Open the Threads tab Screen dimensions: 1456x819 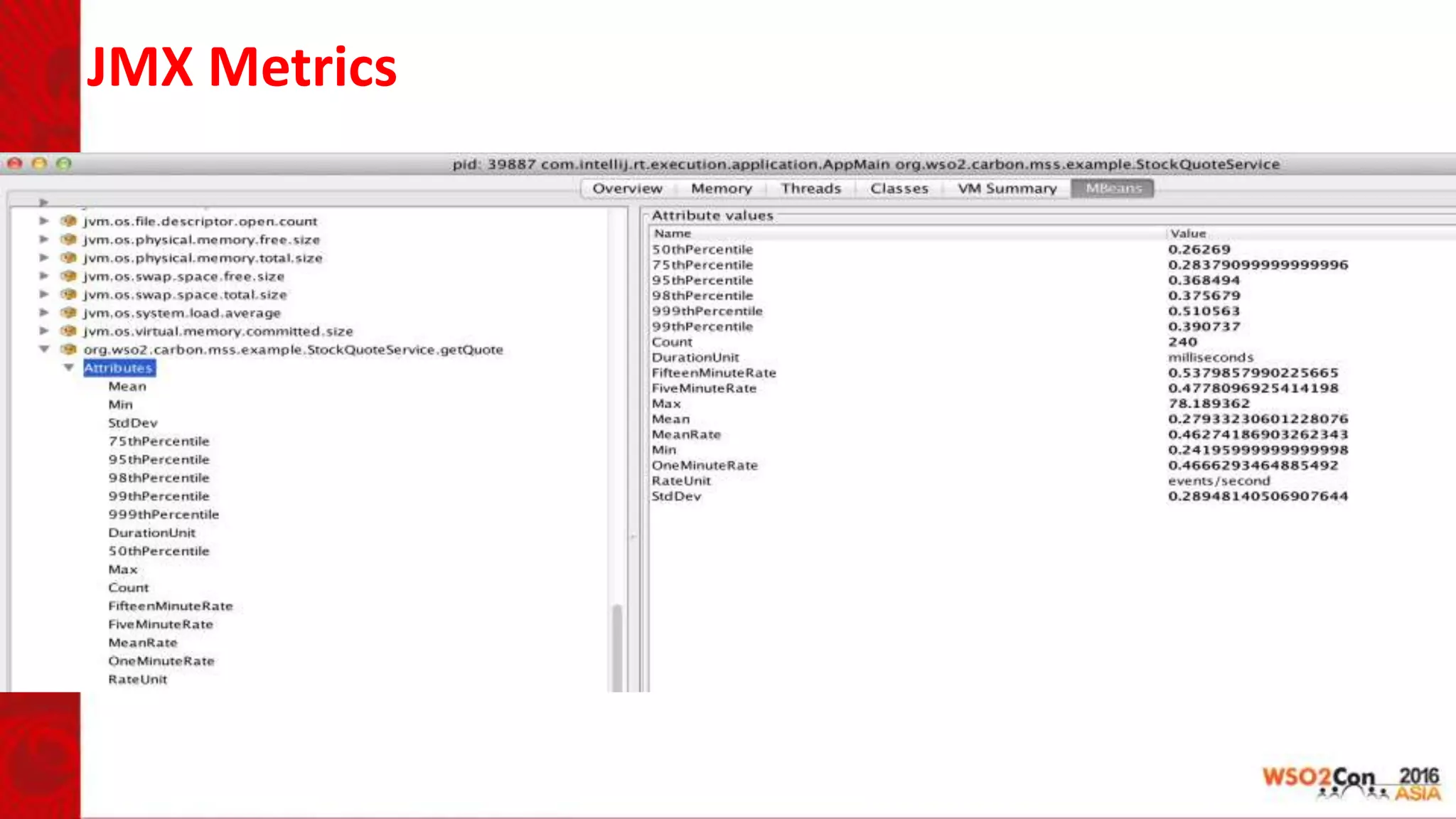tap(811, 188)
